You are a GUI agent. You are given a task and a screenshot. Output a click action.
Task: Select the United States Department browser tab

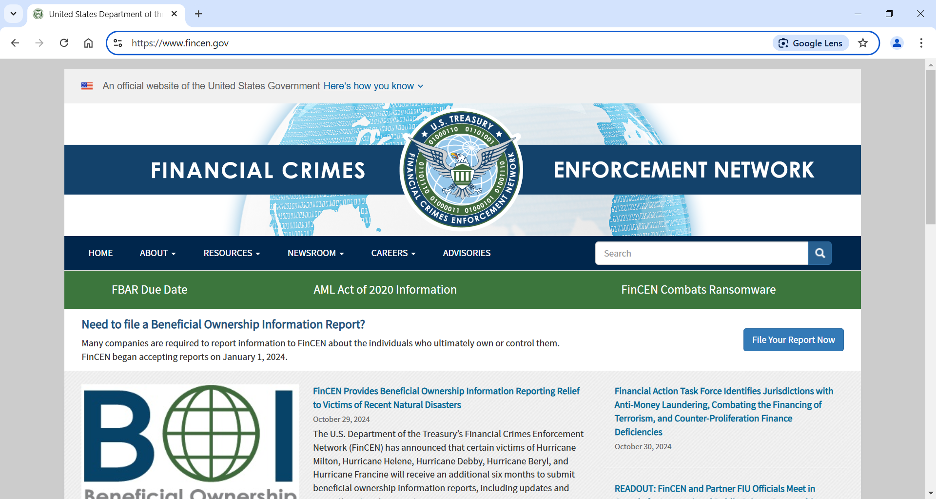[106, 14]
